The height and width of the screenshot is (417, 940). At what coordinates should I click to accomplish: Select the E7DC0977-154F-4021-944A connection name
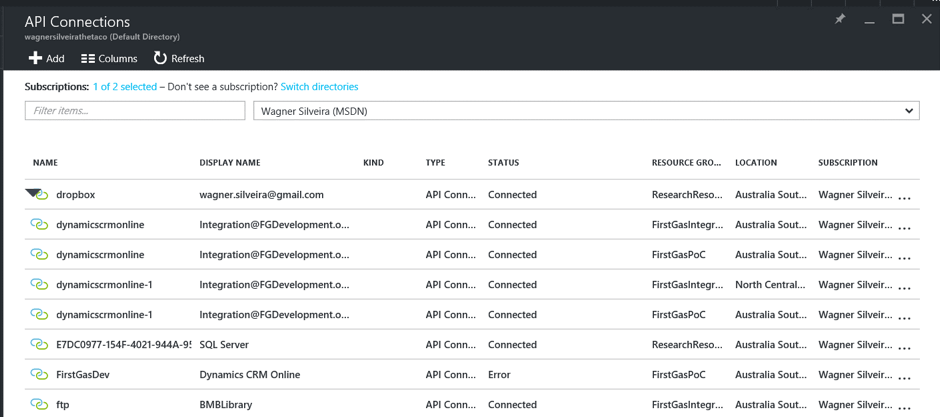point(123,345)
